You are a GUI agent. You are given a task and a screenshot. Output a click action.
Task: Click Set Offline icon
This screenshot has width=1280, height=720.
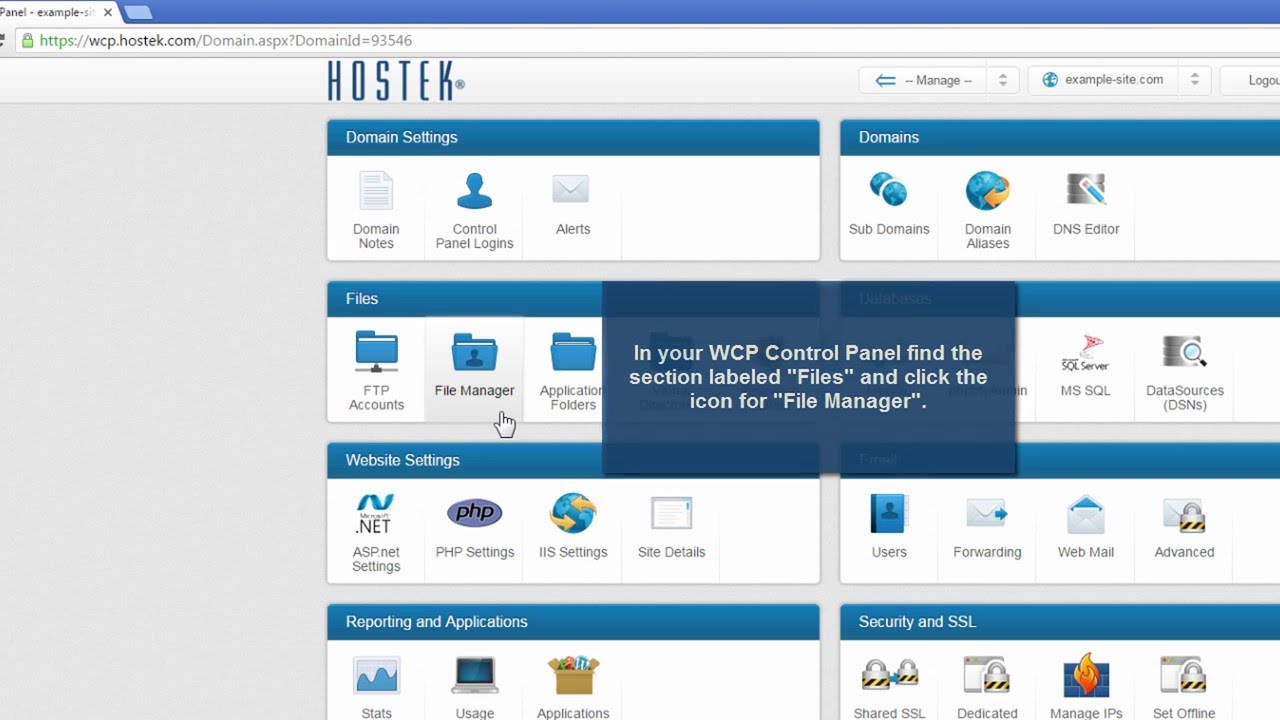(x=1184, y=676)
